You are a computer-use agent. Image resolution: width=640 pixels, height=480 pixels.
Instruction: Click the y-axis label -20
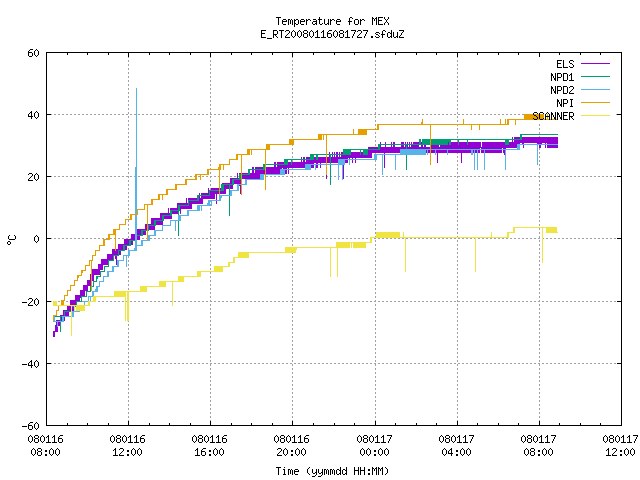31,302
